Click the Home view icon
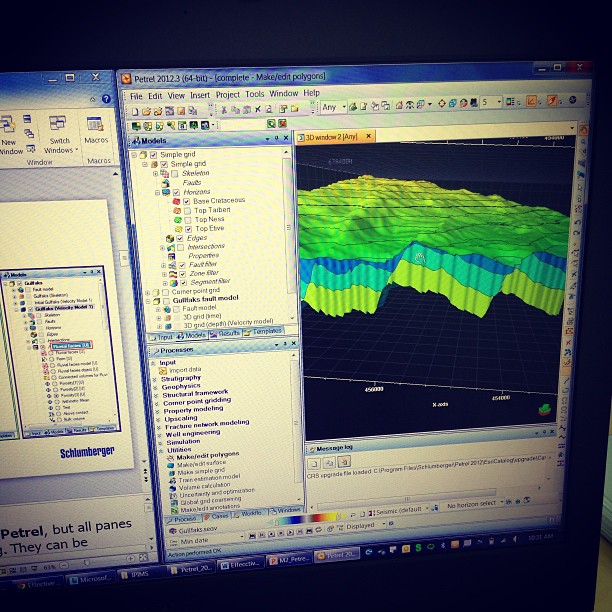This screenshot has width=612, height=612. tap(399, 105)
